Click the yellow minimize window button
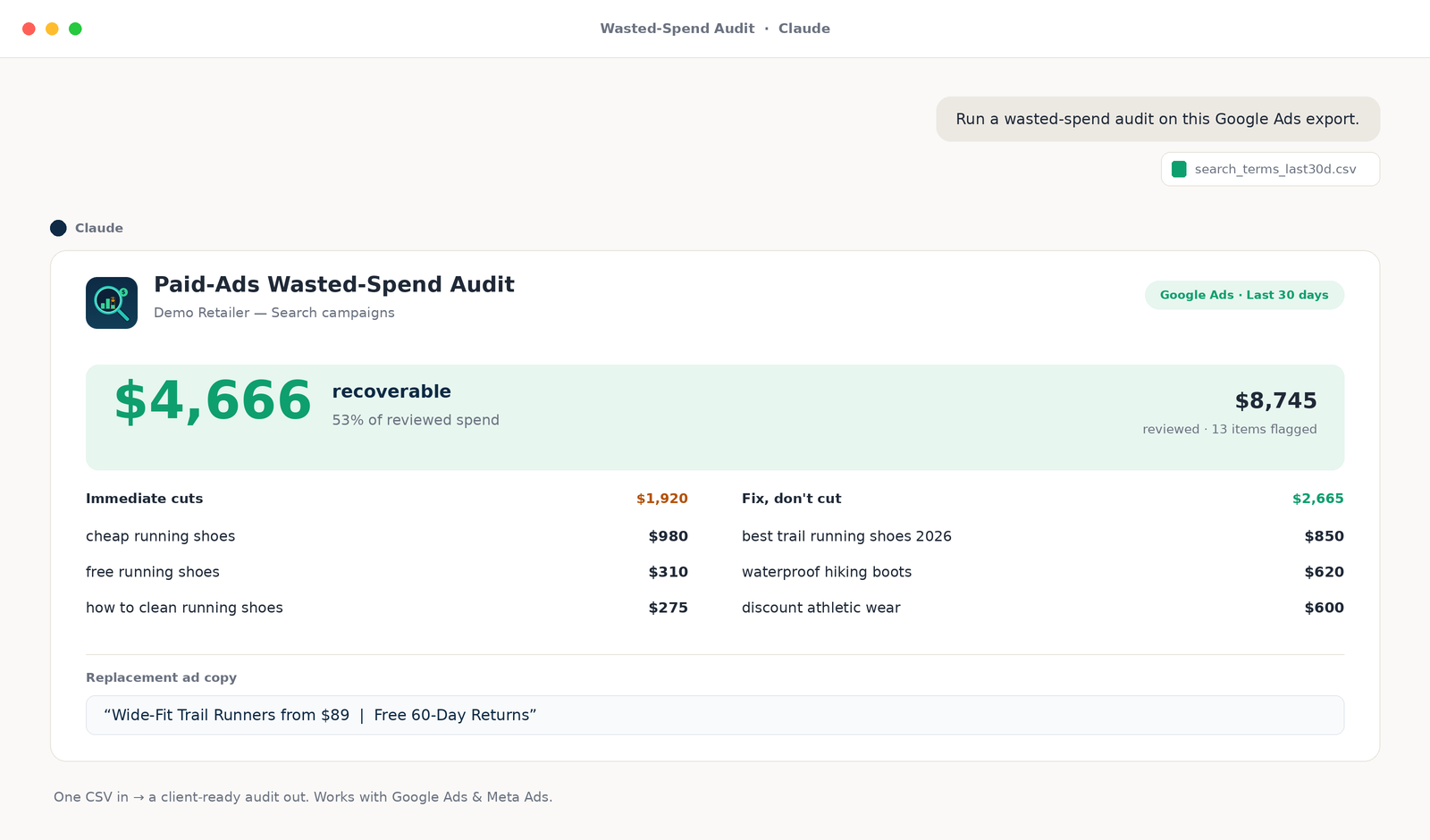 [x=52, y=29]
